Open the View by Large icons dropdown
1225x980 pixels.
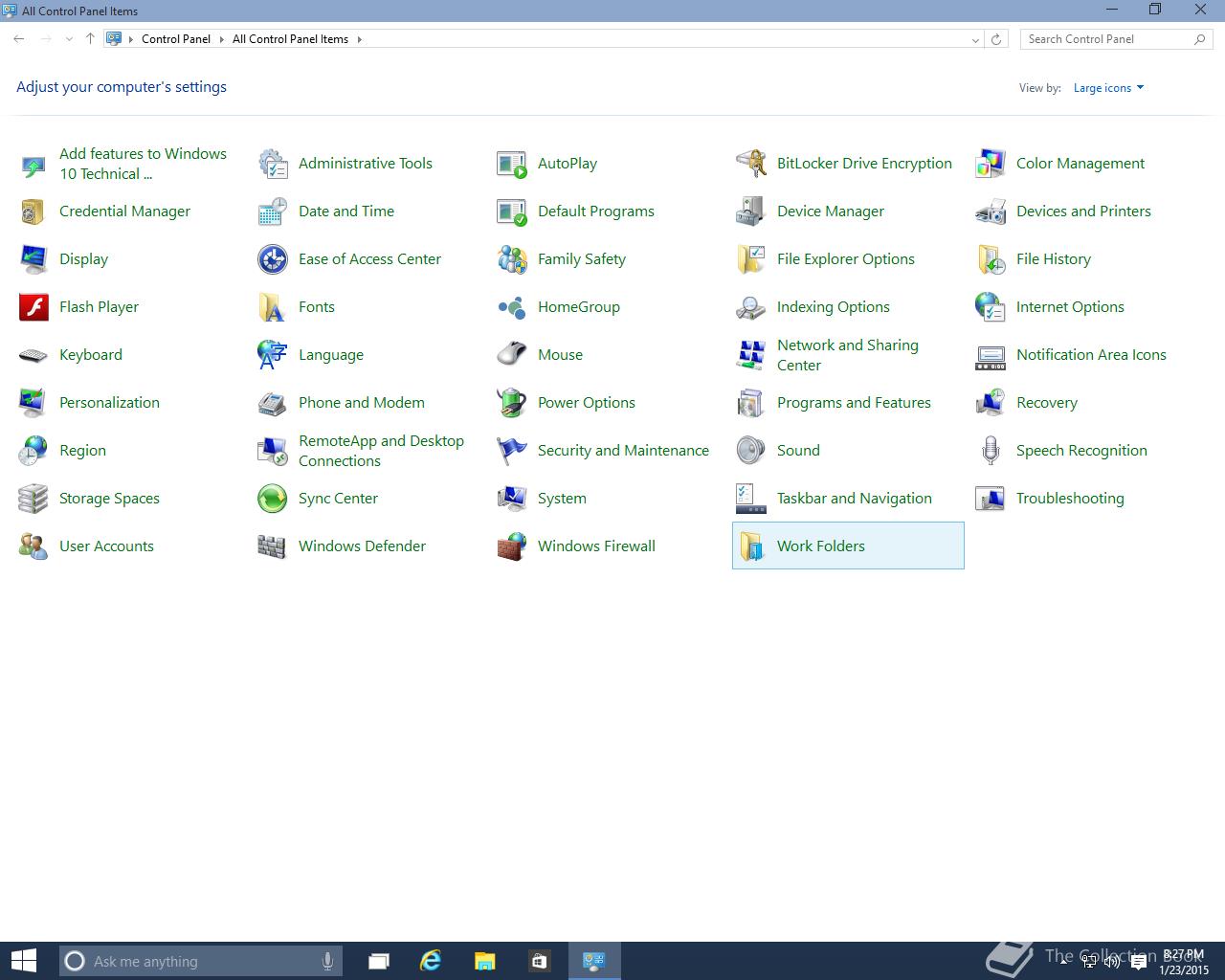1108,88
